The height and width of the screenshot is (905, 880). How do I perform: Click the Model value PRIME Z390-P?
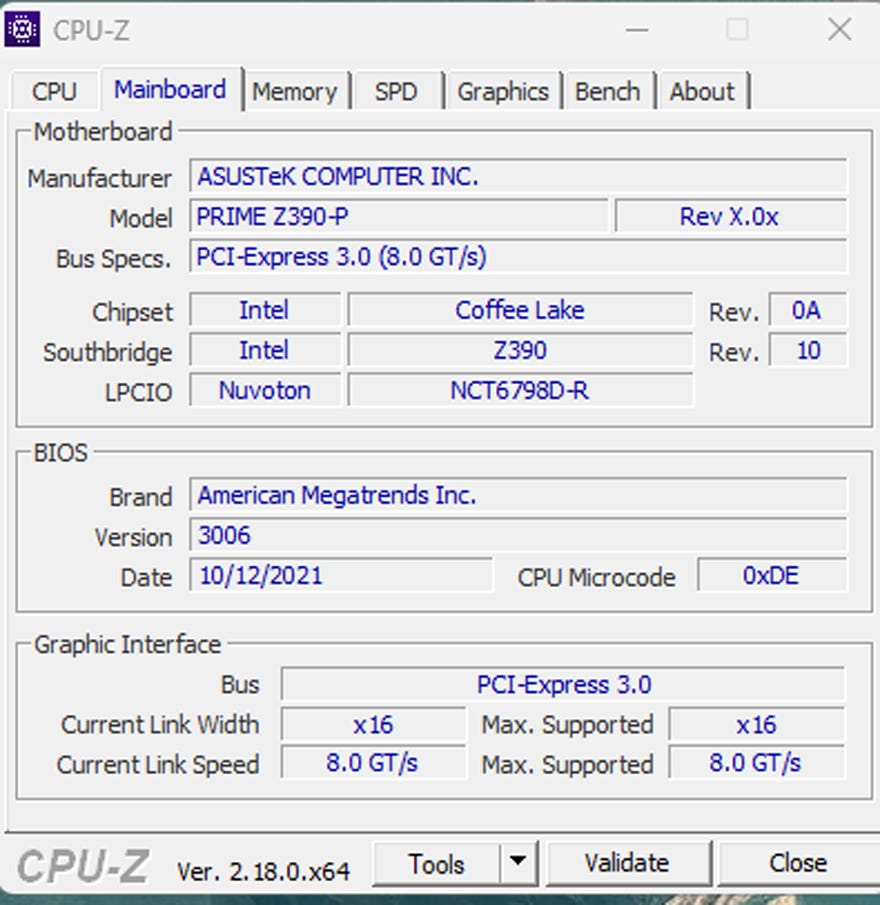(399, 216)
